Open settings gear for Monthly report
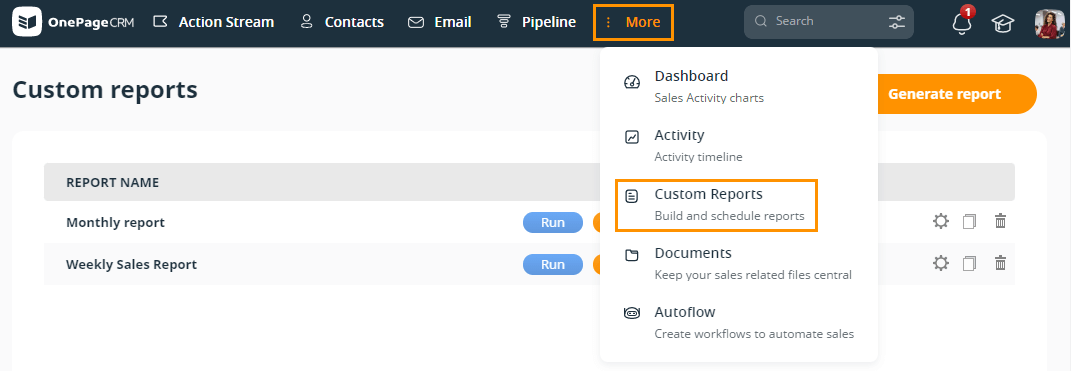The image size is (1071, 371). [x=941, y=221]
